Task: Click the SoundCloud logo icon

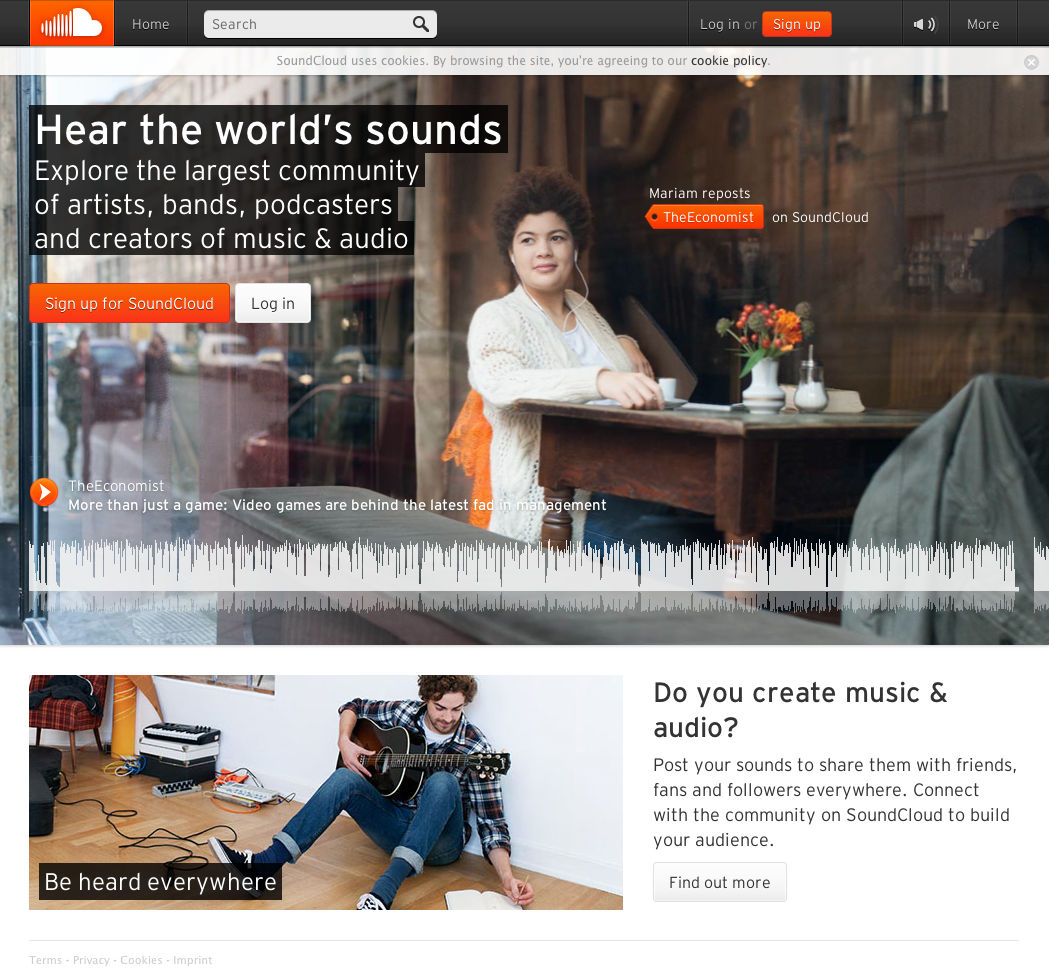Action: 71,23
